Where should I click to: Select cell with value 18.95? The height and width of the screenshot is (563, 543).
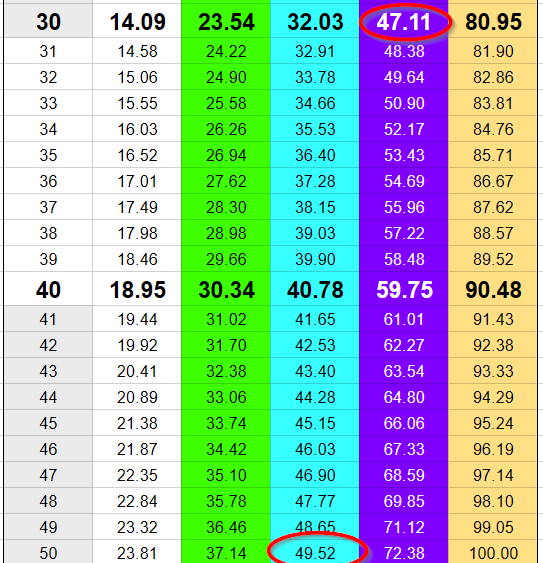137,289
